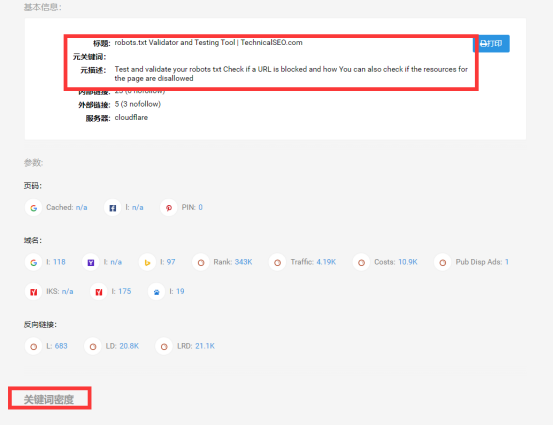Open the Traffic 4.19K link
This screenshot has height=425, width=554.
click(326, 262)
